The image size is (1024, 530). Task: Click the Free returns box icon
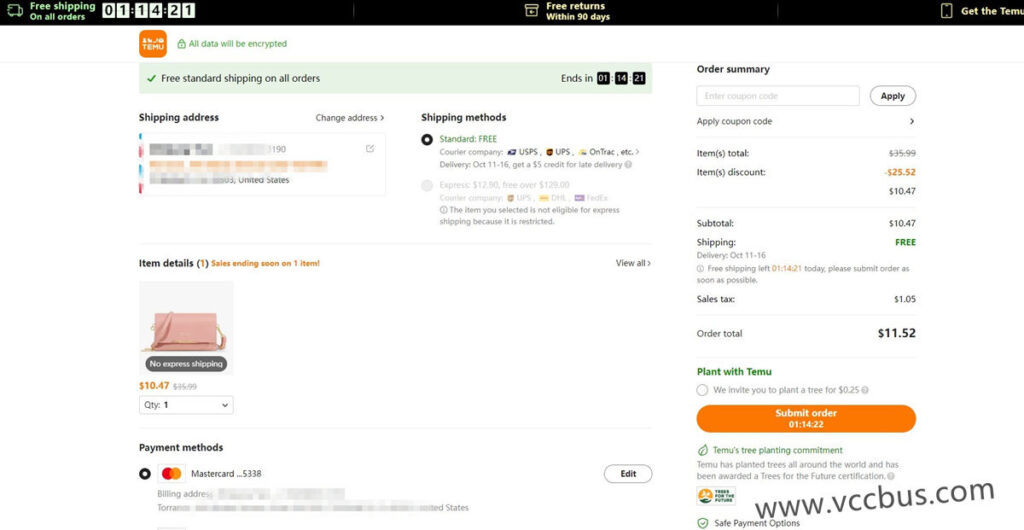[x=531, y=11]
